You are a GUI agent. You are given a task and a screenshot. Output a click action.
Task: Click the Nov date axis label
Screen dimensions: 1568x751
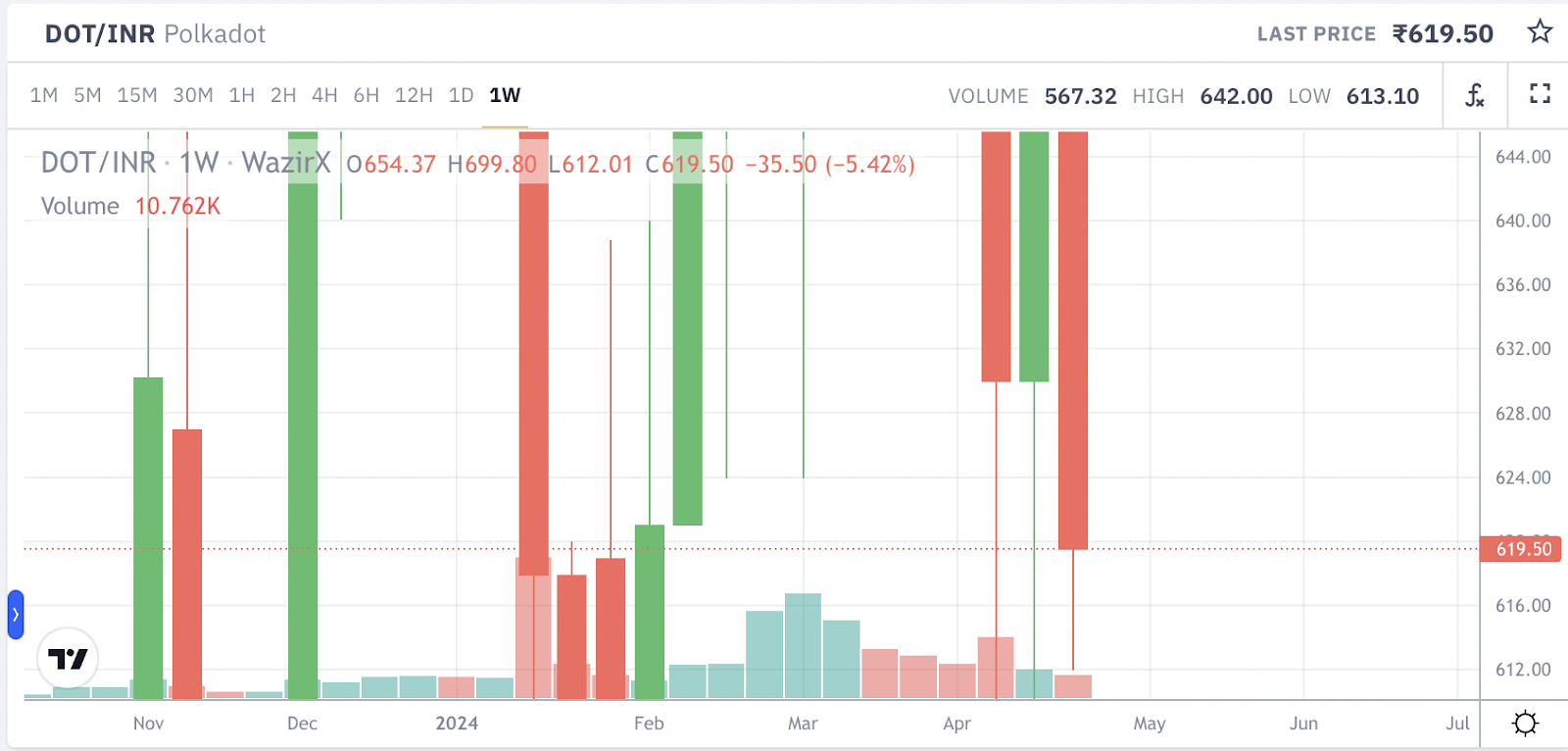click(x=148, y=724)
